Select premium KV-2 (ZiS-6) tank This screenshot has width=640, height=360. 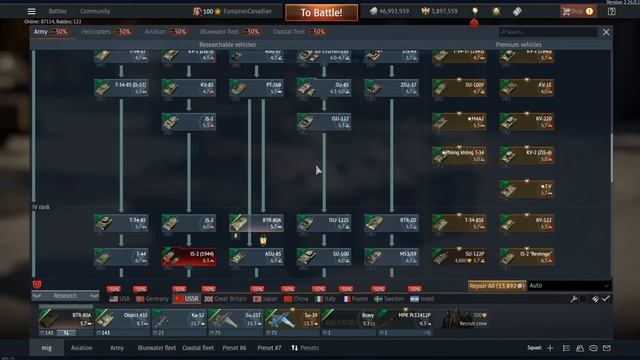(x=527, y=156)
